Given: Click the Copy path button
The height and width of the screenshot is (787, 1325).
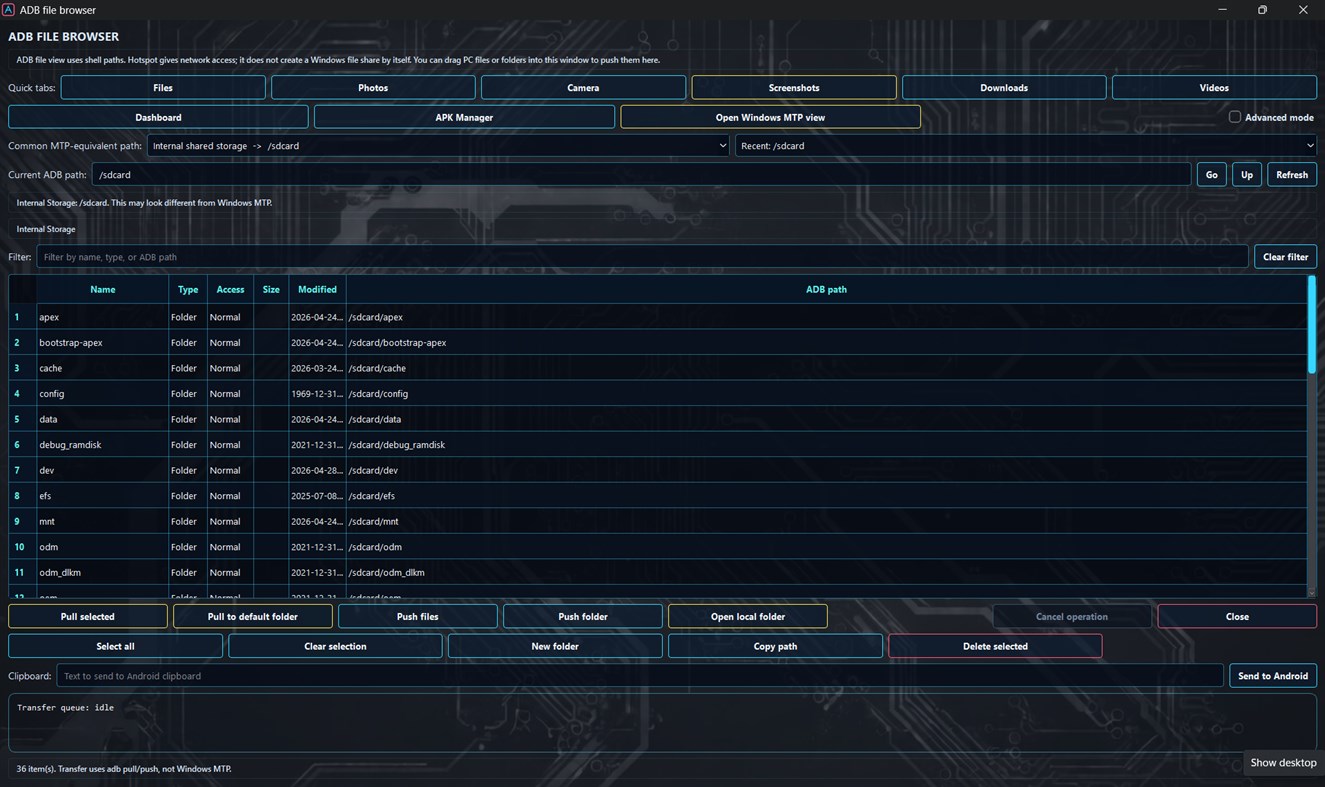Looking at the screenshot, I should point(775,646).
